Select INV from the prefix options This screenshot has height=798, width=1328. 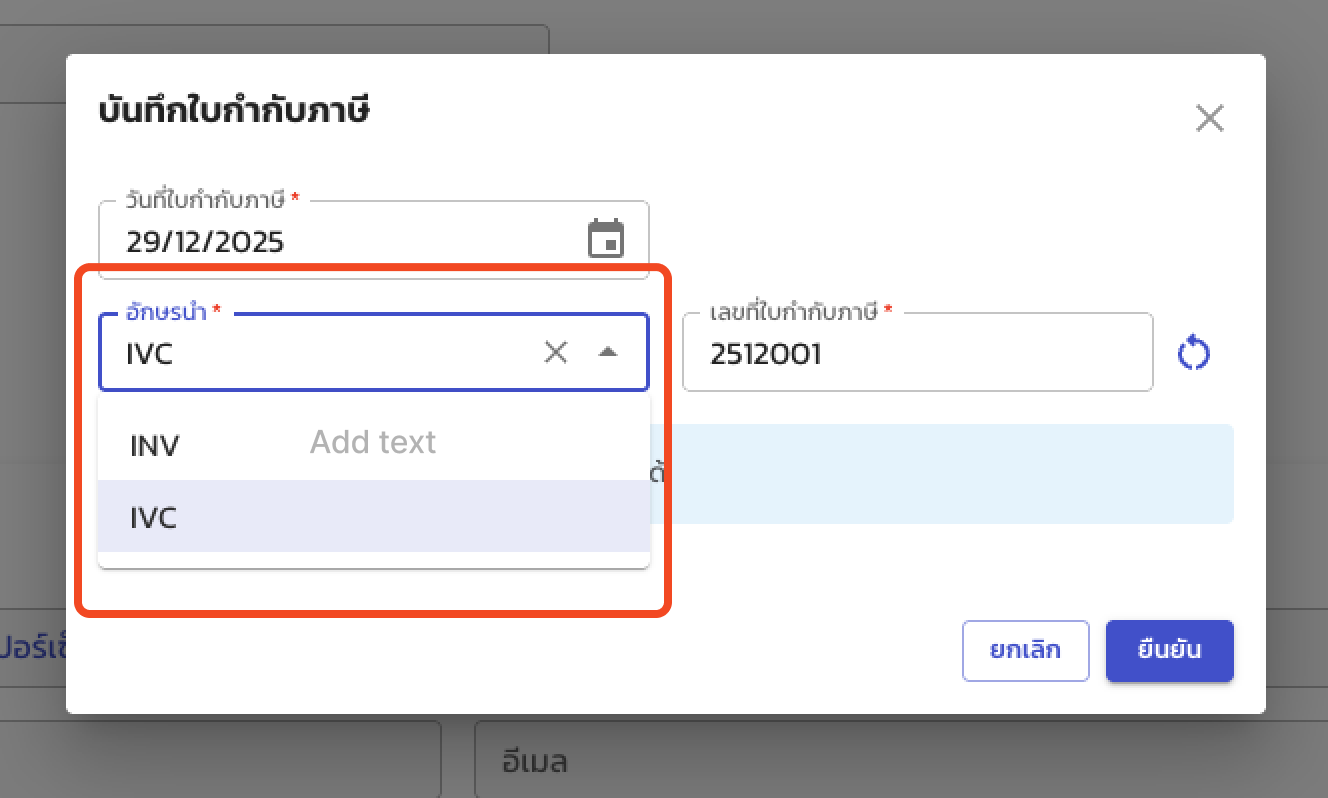click(x=153, y=445)
